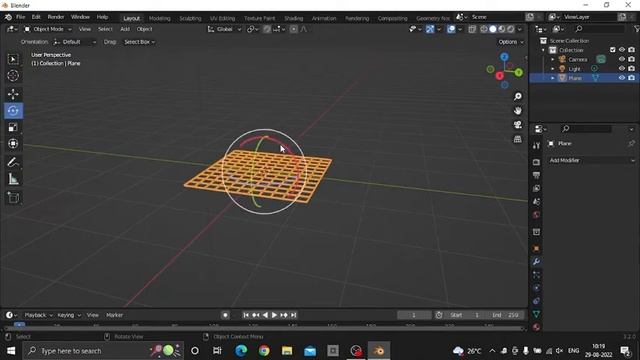Open the Add Modifier dropdown

click(591, 160)
